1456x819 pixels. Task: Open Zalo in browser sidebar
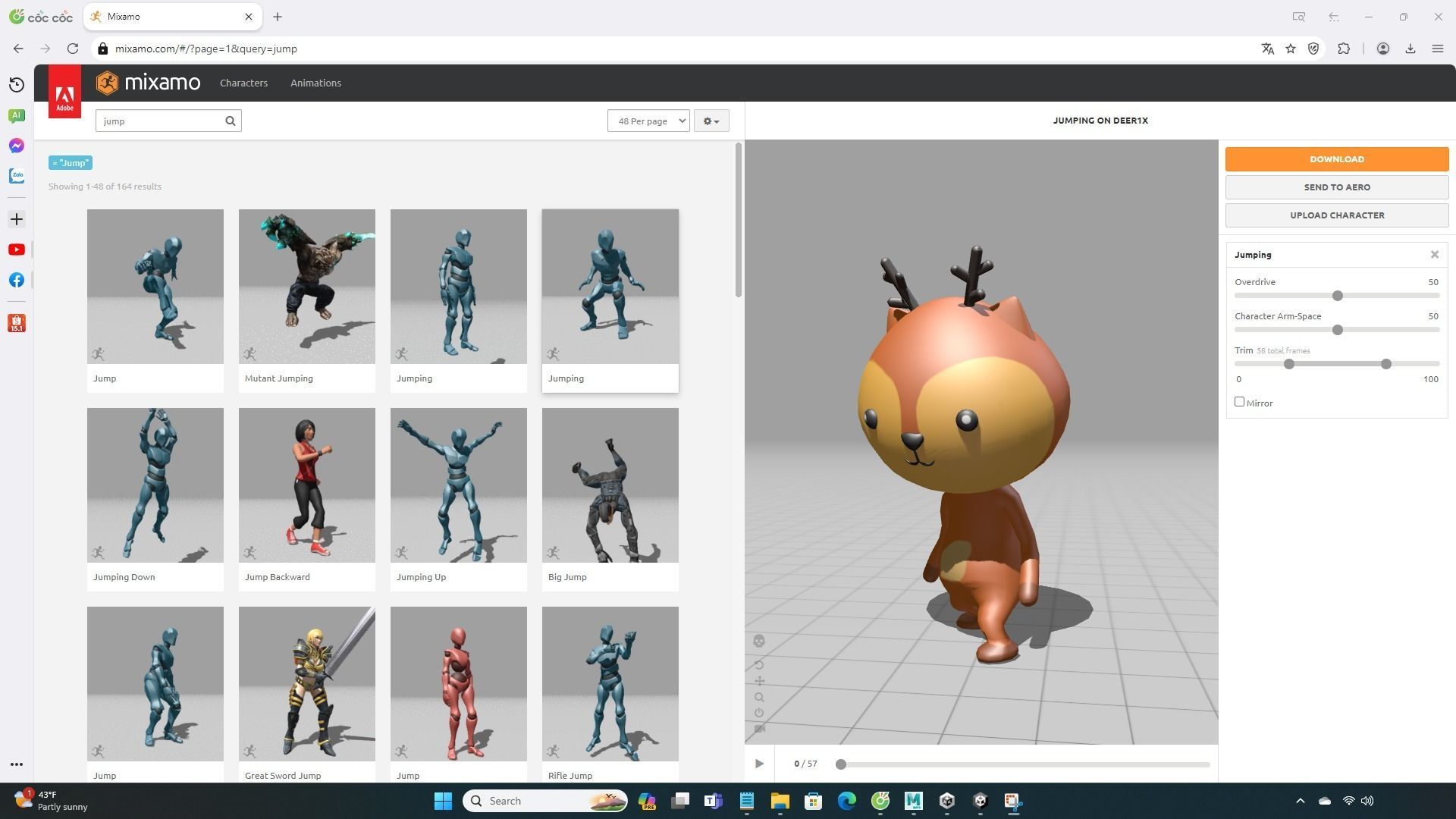[x=17, y=176]
